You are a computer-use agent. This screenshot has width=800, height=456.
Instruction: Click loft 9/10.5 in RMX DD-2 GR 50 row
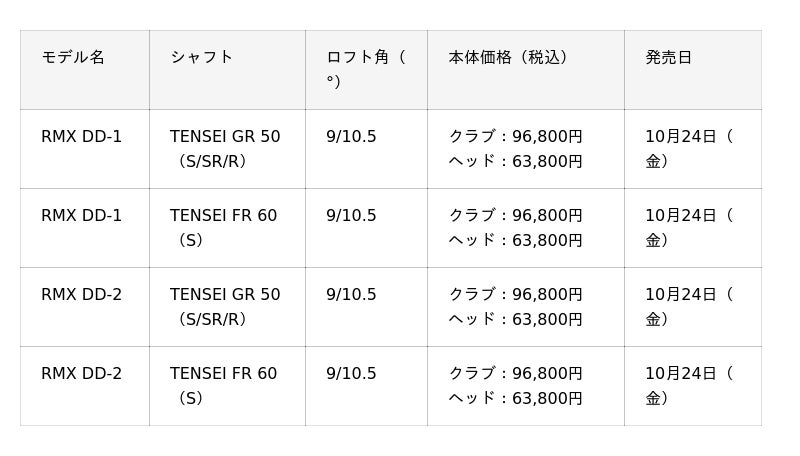351,295
